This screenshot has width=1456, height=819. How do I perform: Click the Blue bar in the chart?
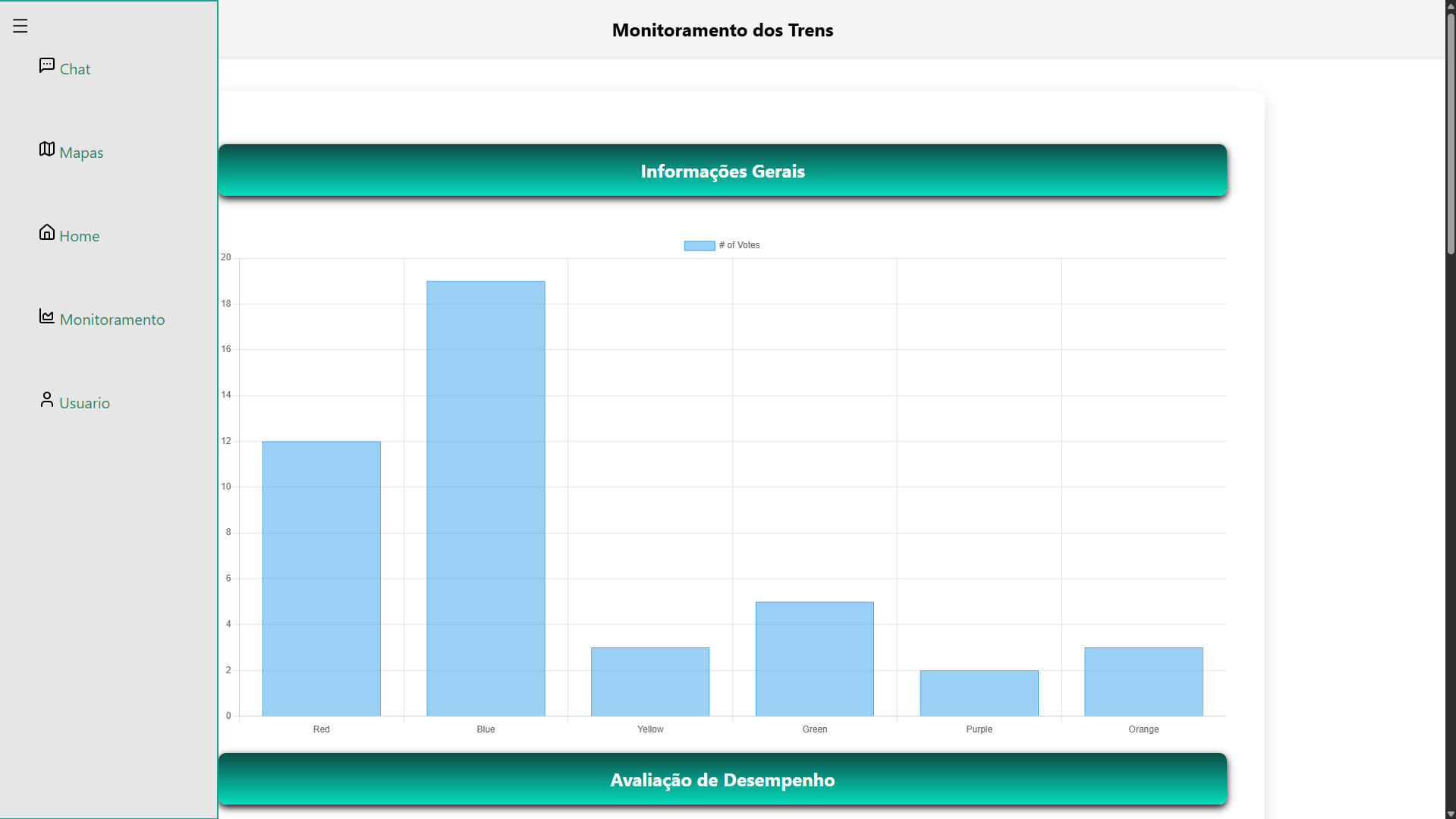click(x=486, y=499)
